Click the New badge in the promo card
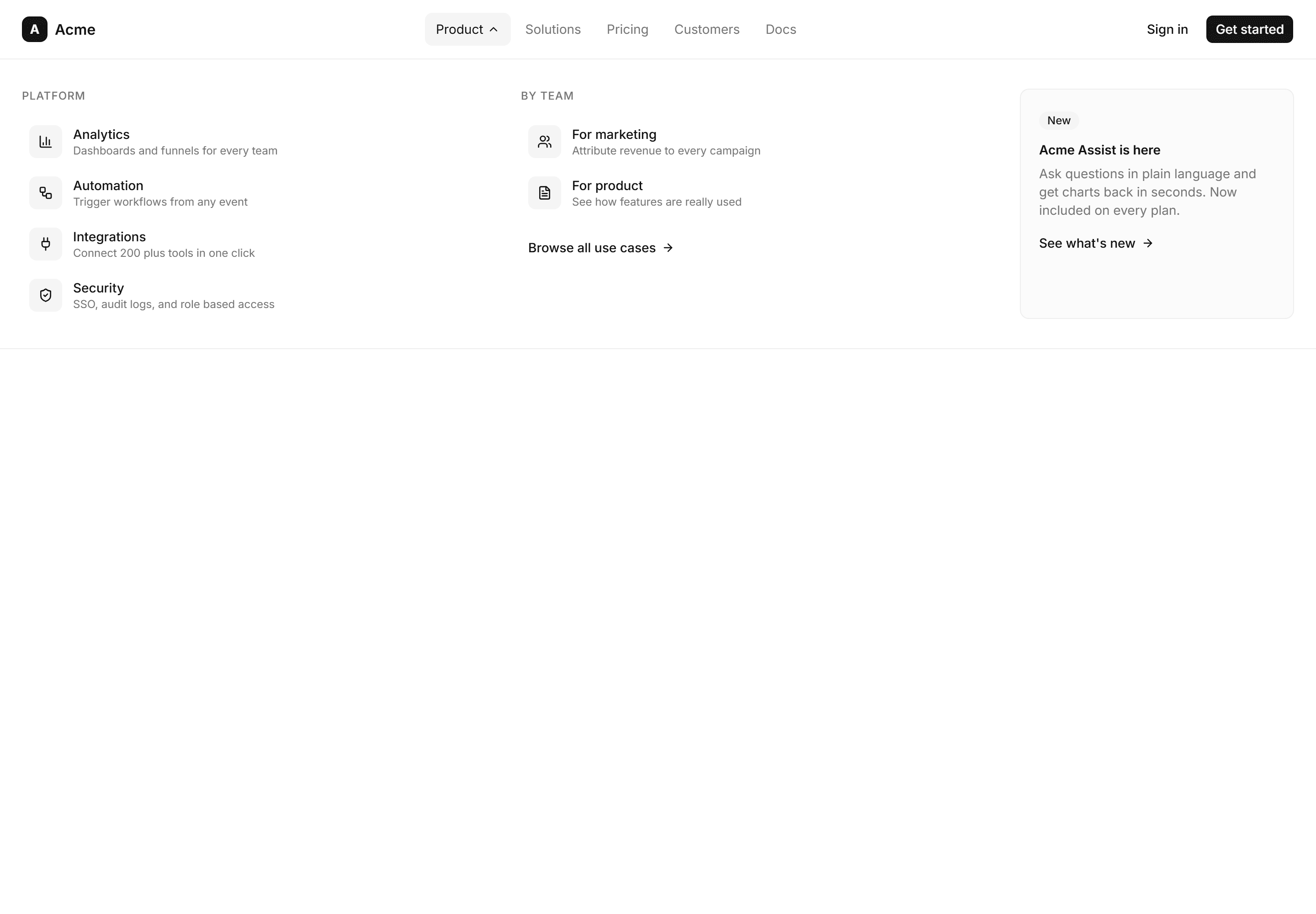Viewport: 1316px width, 914px height. coord(1058,120)
